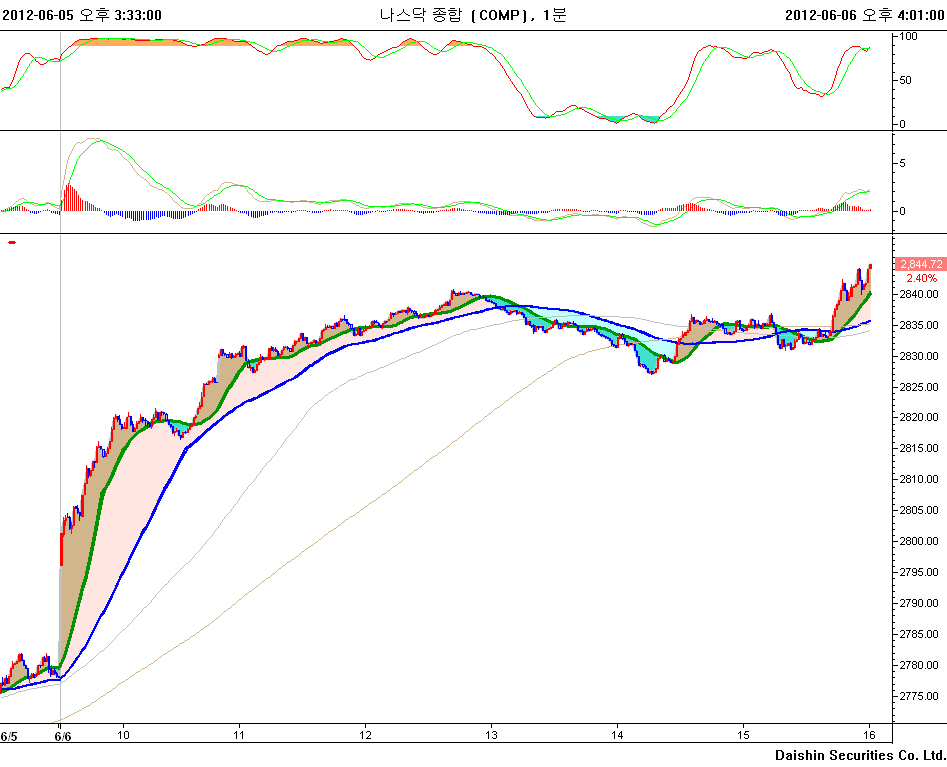Viewport: 947px width, 767px height.
Task: Click the chart title 나스닥 종합 (COMP)
Action: click(472, 15)
